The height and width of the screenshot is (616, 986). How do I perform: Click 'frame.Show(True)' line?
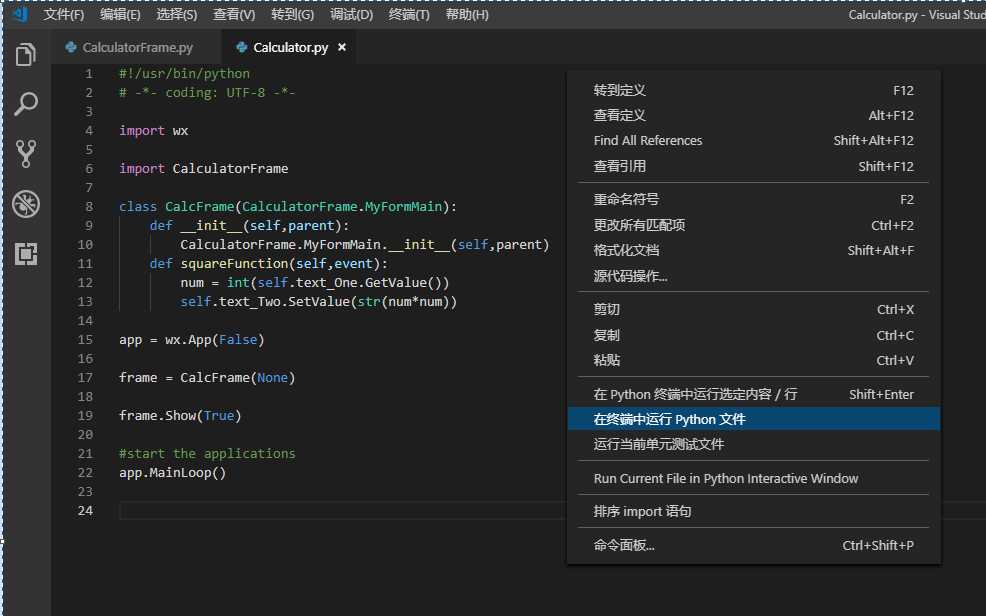180,415
